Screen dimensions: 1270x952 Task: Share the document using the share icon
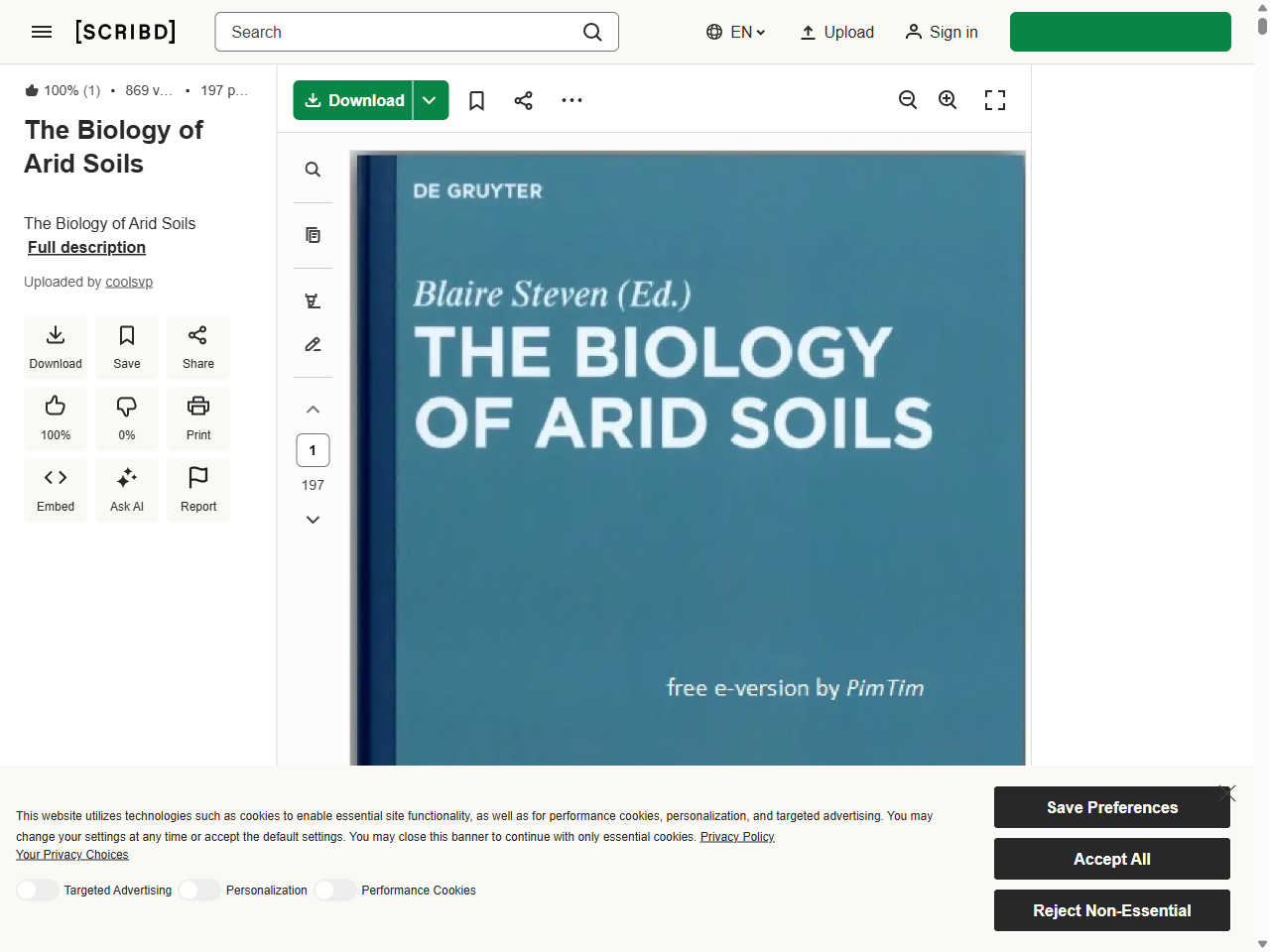coord(523,99)
